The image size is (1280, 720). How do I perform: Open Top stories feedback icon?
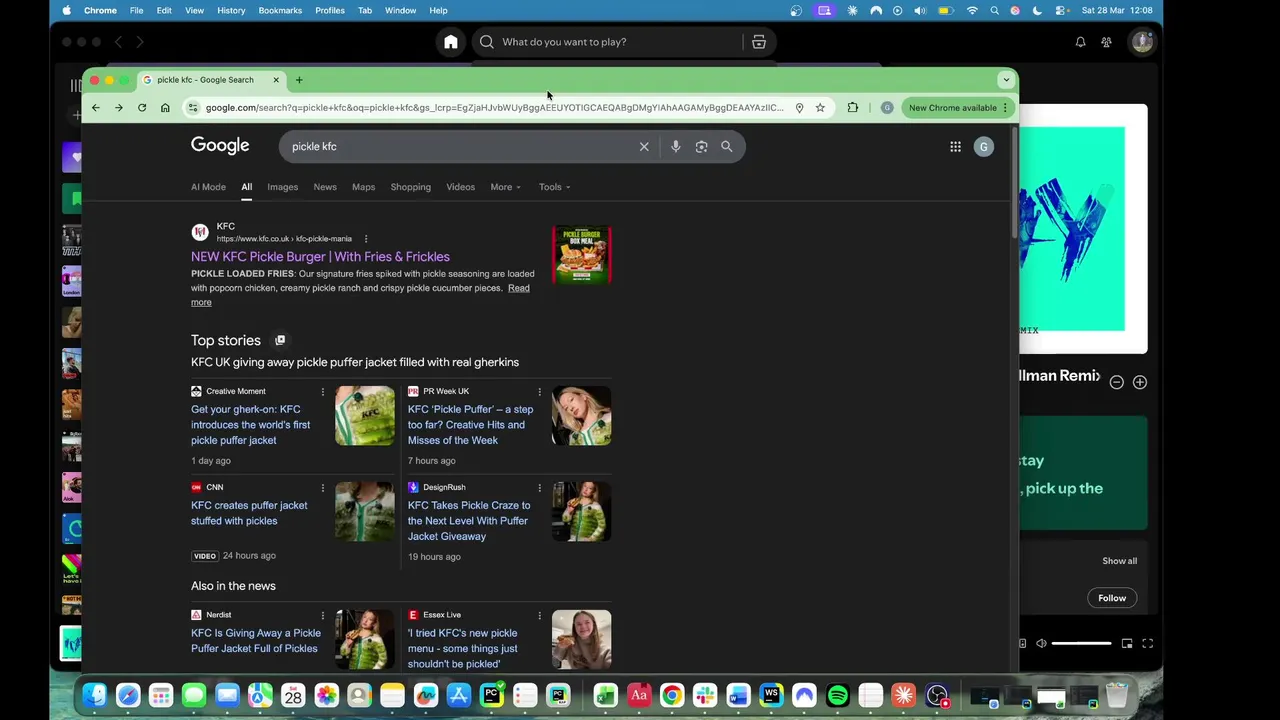pos(280,341)
